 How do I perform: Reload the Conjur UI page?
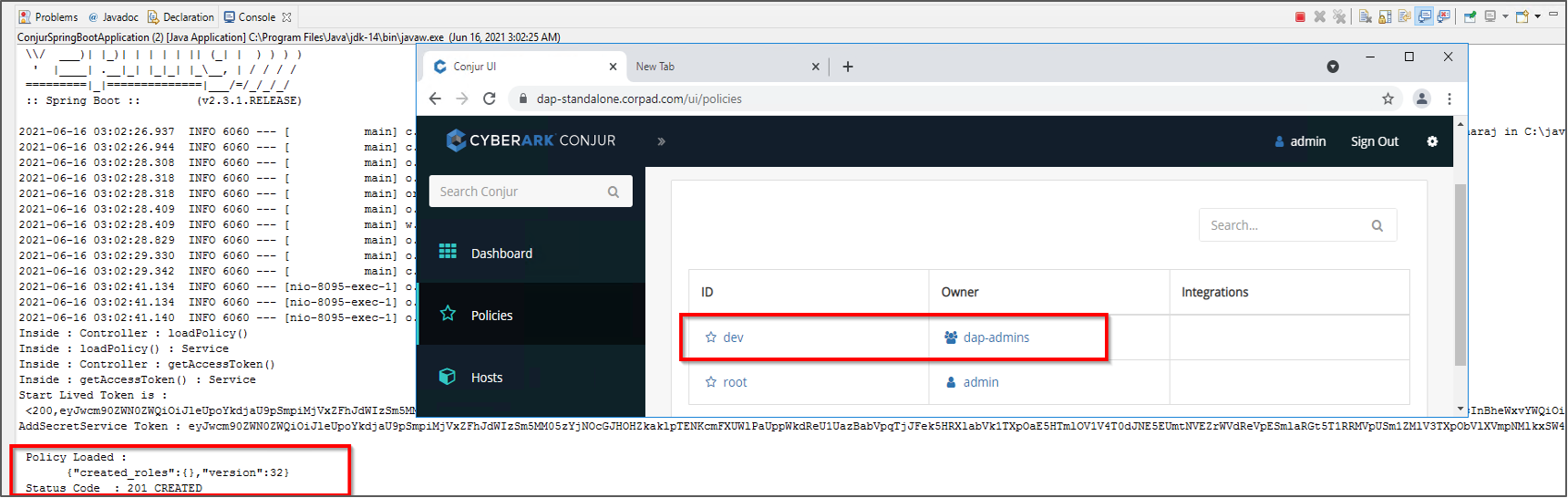click(x=490, y=99)
